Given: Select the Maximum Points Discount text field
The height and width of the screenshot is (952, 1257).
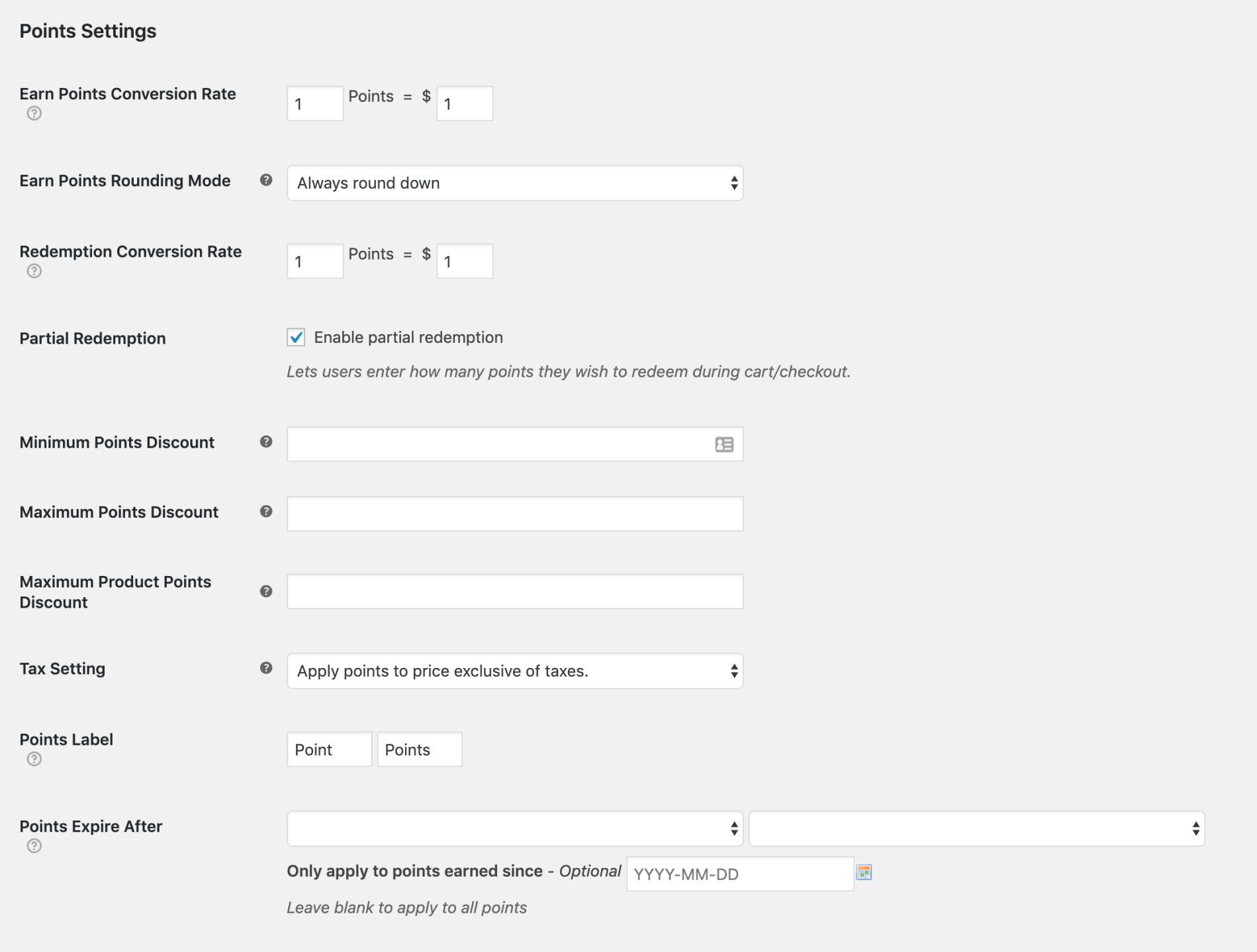Looking at the screenshot, I should tap(514, 513).
